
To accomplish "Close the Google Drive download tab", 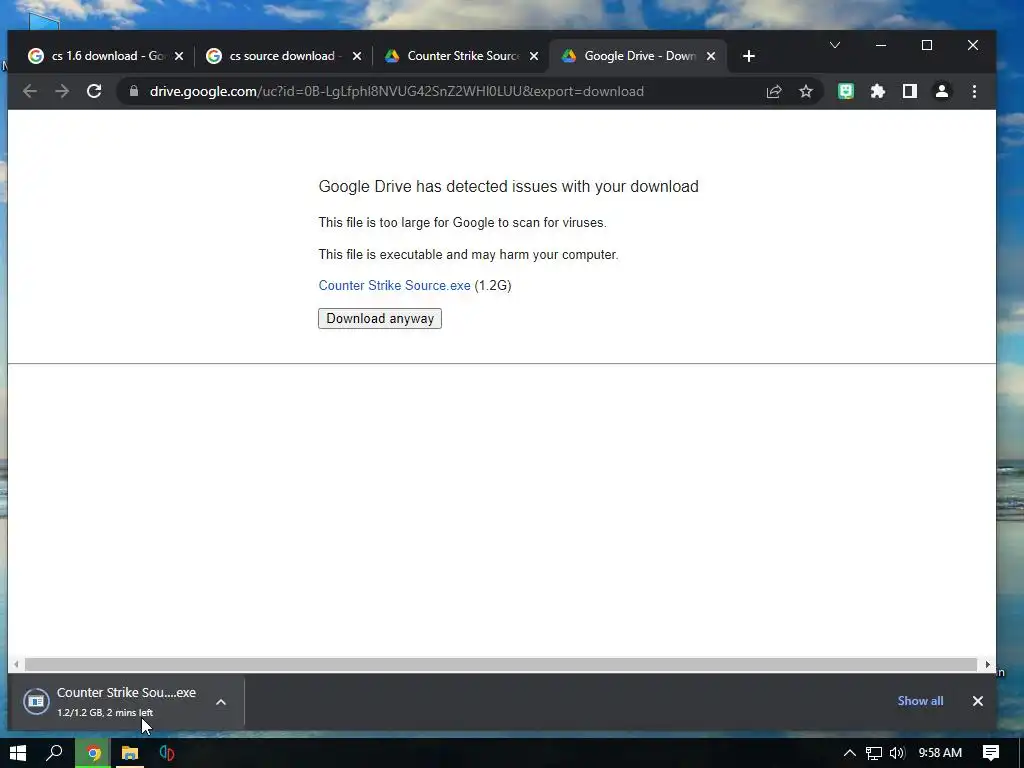I will (x=711, y=56).
